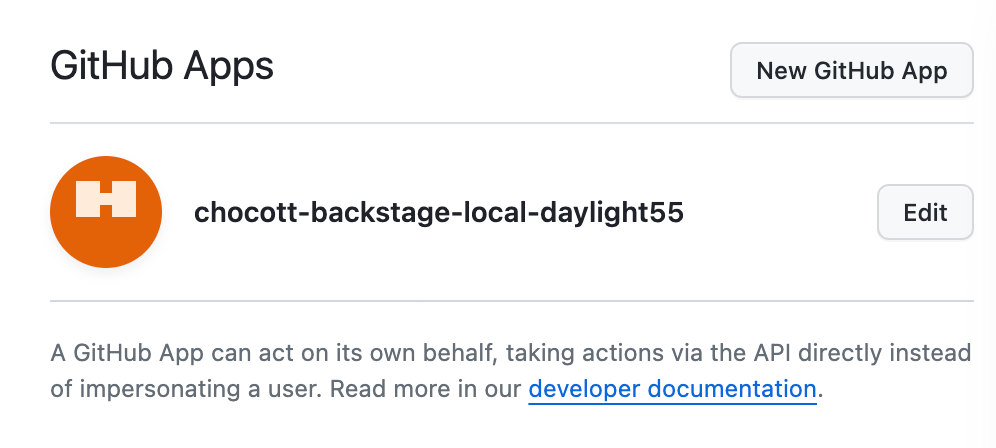
Task: Click 'Apps' word in the heading
Action: tap(229, 67)
